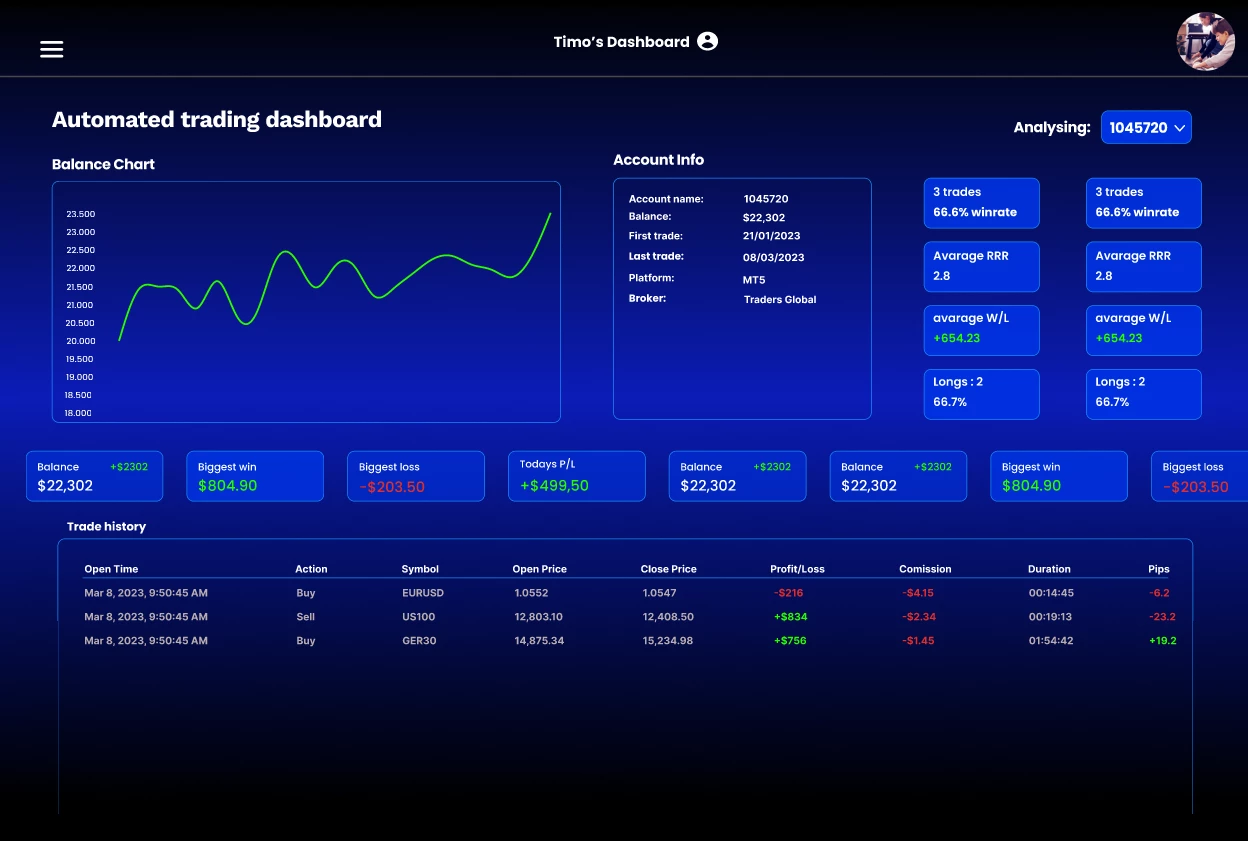Click the 'avarage W/L +654.23' stat card
The width and height of the screenshot is (1248, 841).
981,330
